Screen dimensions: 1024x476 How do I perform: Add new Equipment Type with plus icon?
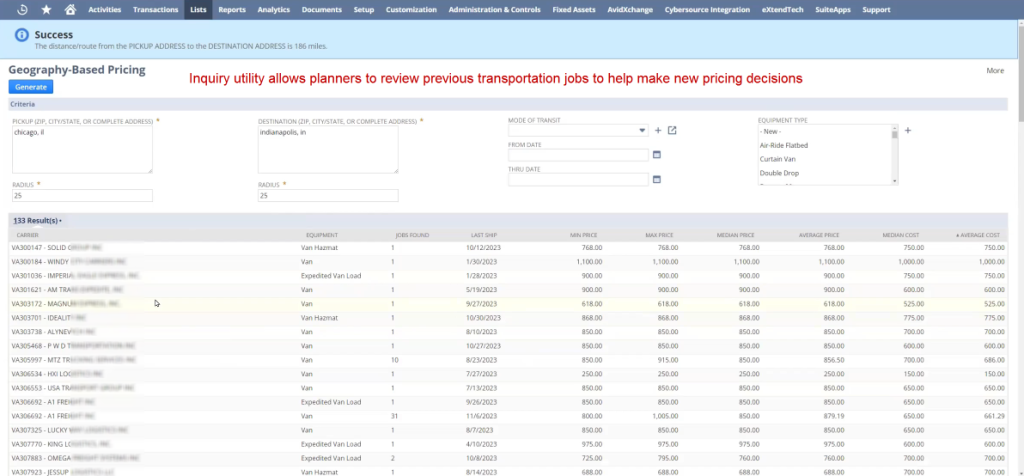(x=908, y=130)
